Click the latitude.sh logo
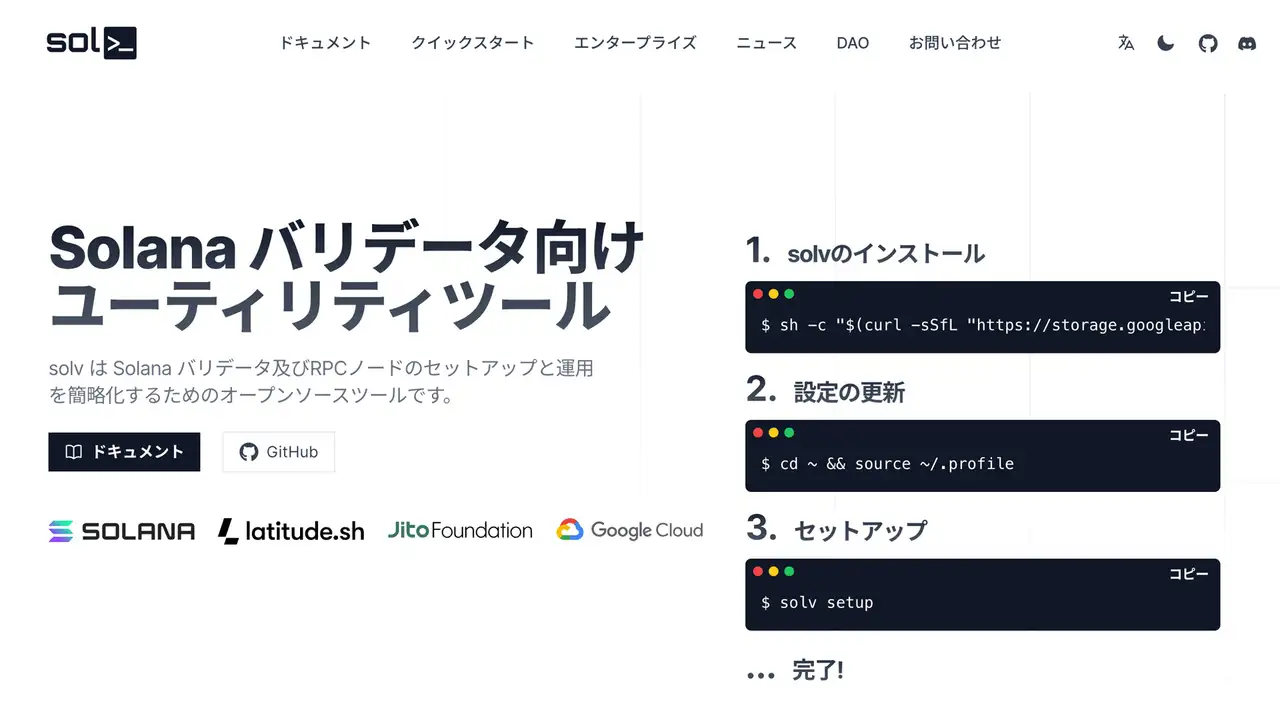Screen dimensions: 1280x720 (291, 531)
